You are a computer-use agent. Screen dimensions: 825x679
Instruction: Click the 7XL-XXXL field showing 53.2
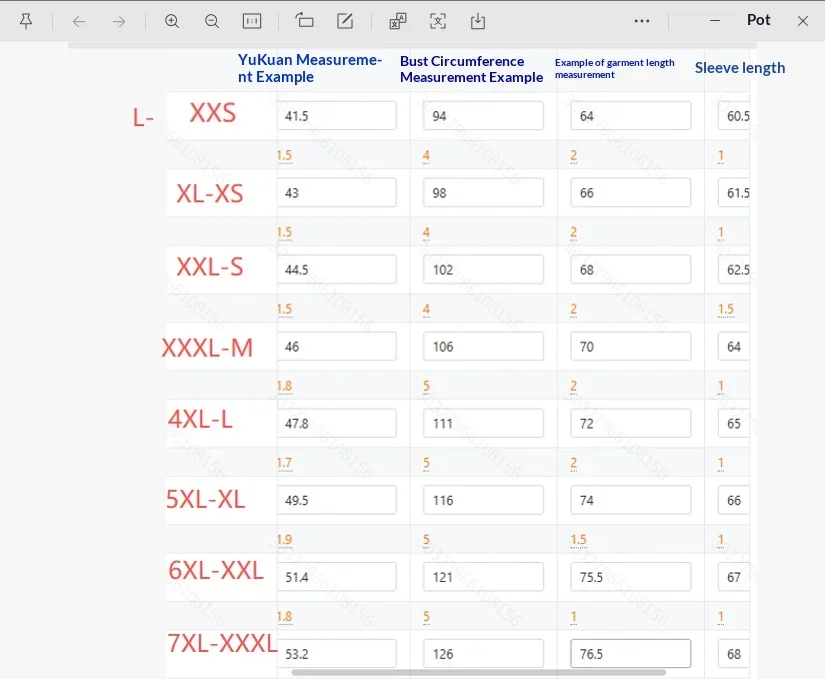click(x=337, y=653)
